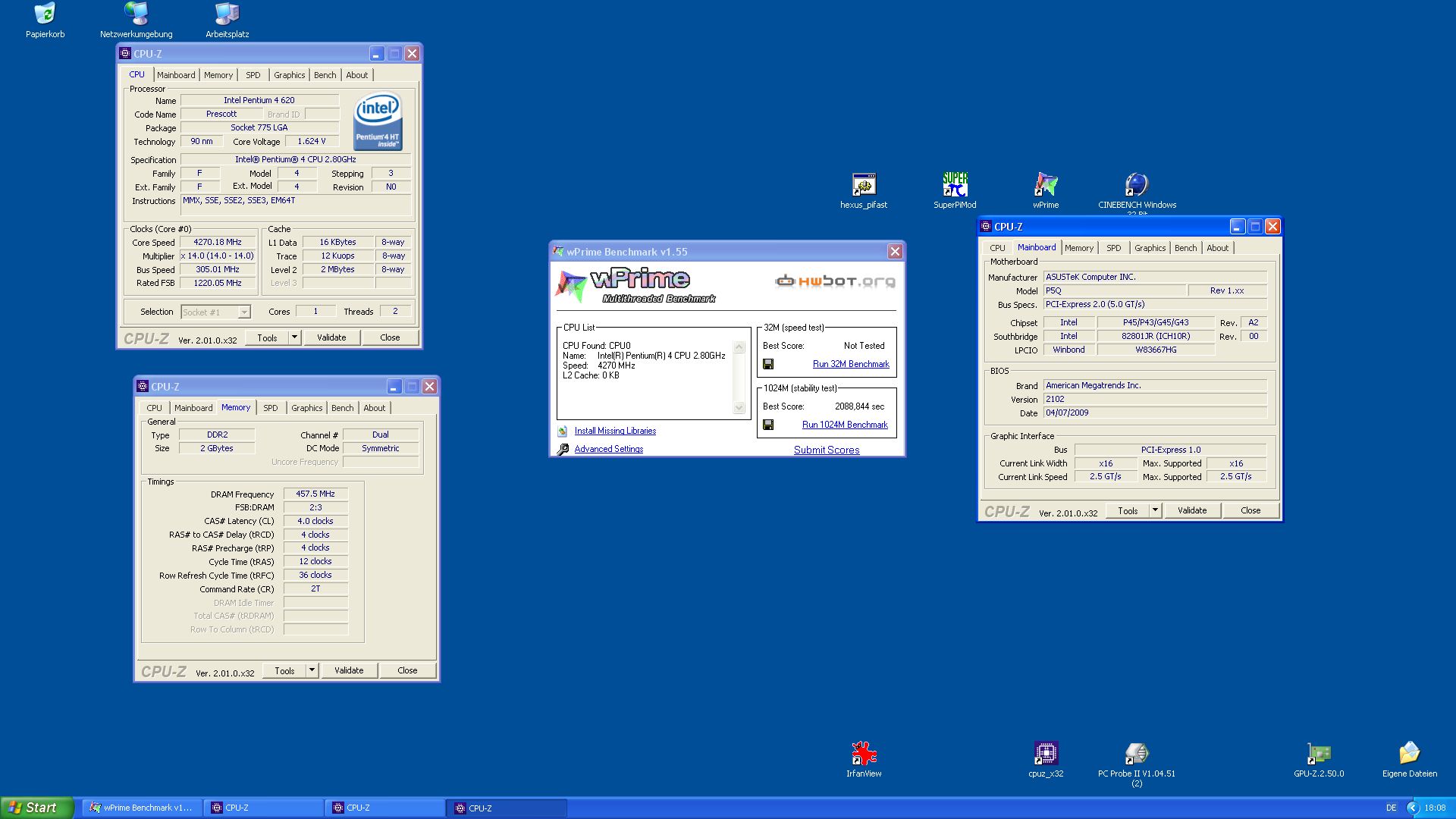1456x819 pixels.
Task: Click the Windows Start button
Action: point(36,808)
